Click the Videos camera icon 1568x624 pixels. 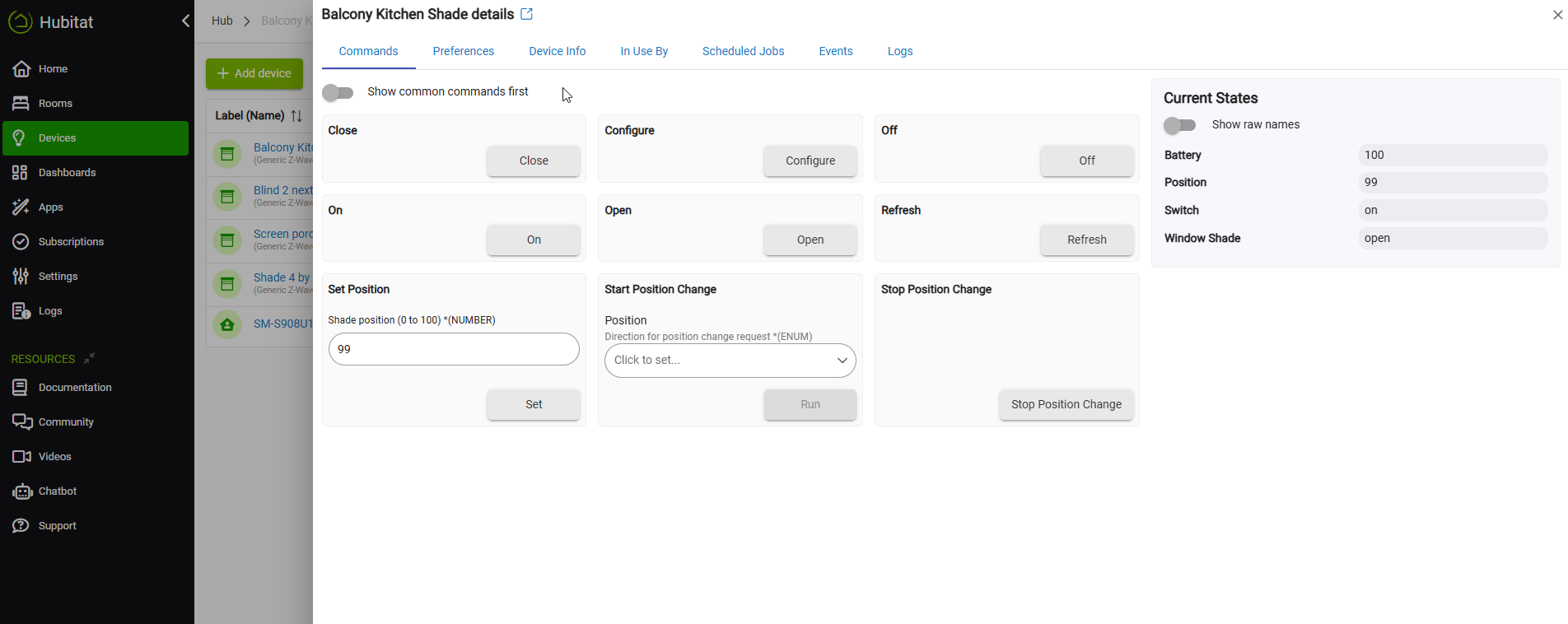coord(21,456)
